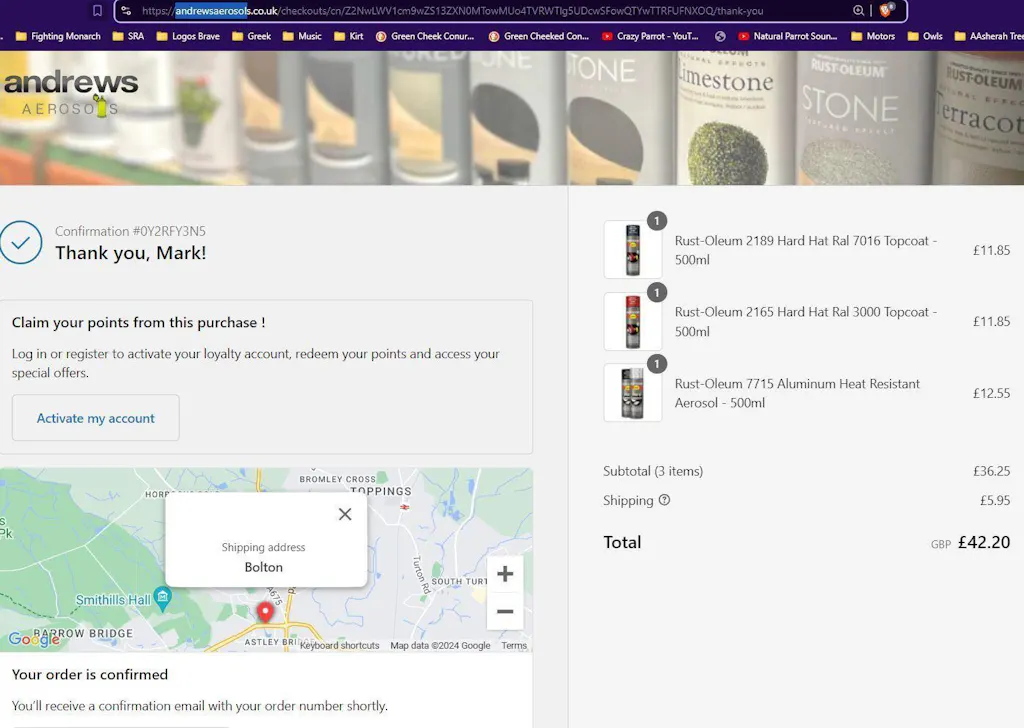
Task: Open the map Terms link
Action: click(x=514, y=646)
